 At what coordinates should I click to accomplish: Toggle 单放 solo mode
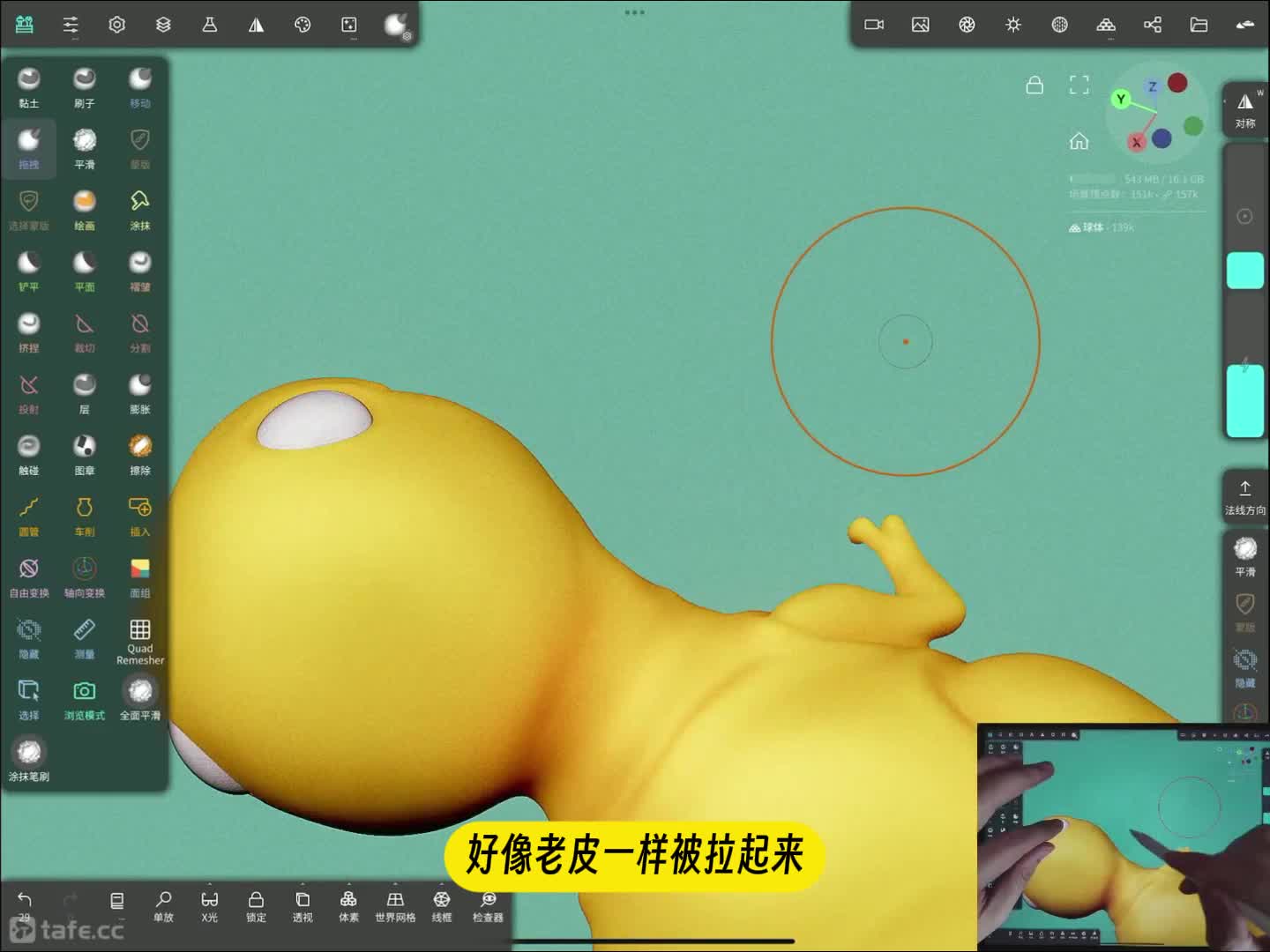(163, 905)
